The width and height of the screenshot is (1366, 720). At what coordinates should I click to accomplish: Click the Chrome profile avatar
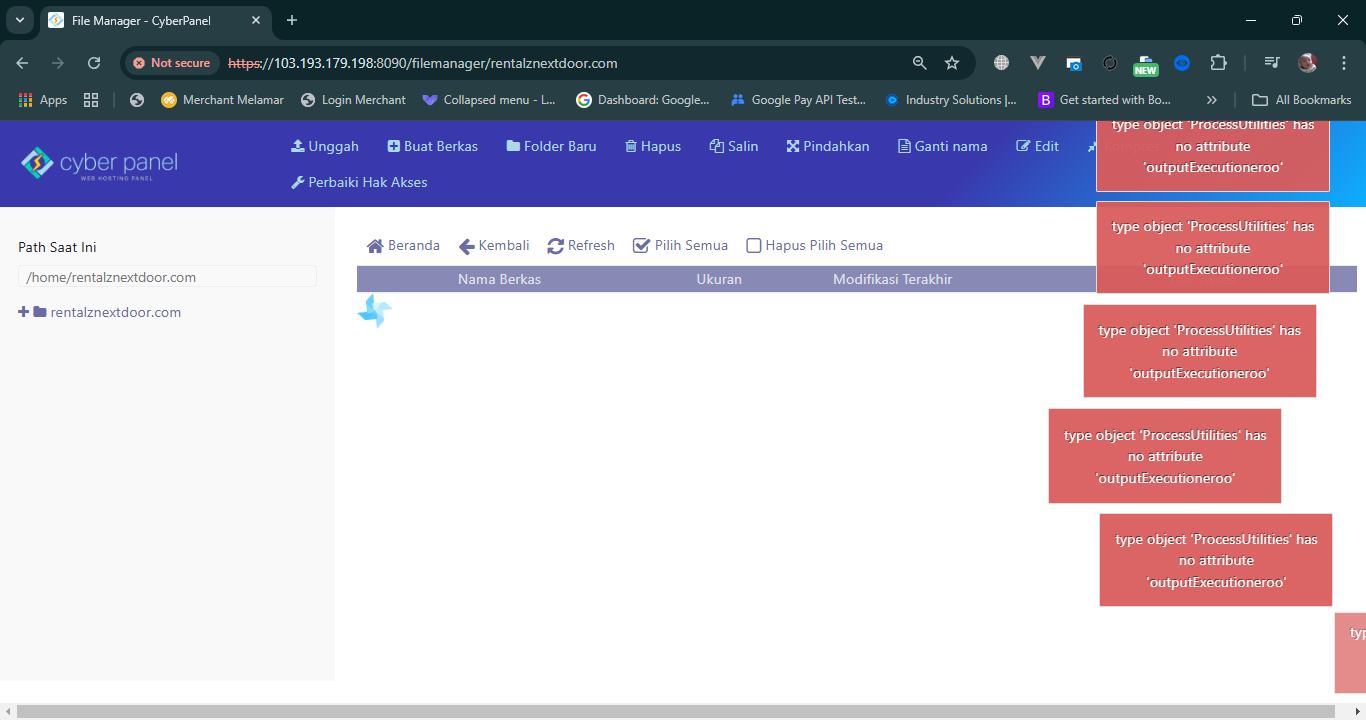1308,63
